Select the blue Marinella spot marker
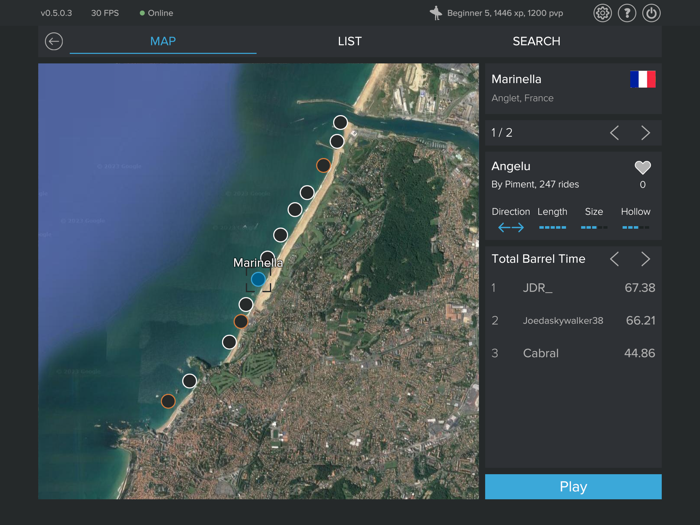The height and width of the screenshot is (525, 700). tap(258, 279)
